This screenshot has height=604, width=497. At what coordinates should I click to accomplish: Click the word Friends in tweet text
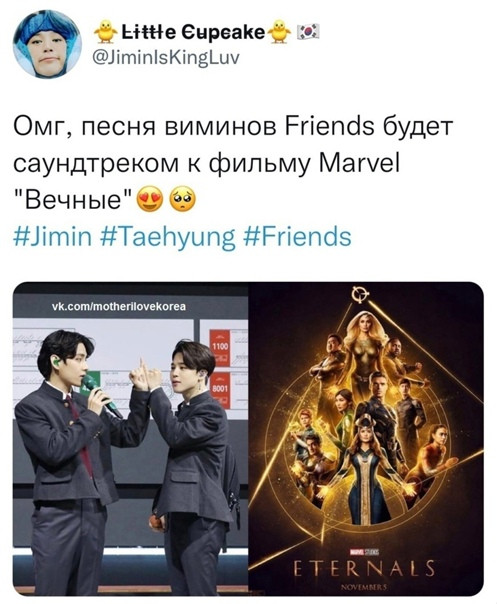click(x=329, y=127)
